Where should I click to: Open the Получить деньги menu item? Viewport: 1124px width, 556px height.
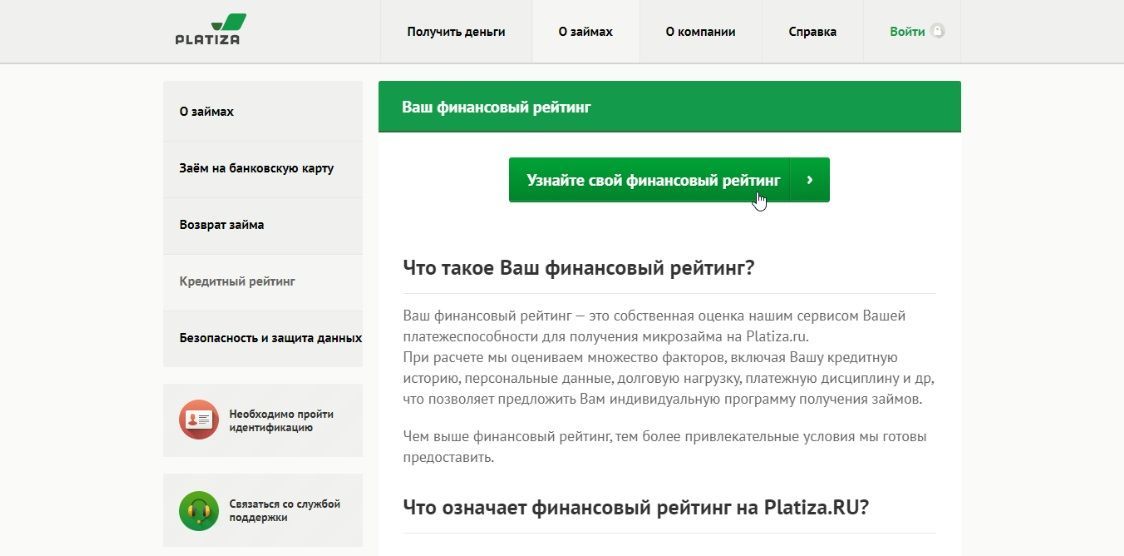[x=456, y=32]
